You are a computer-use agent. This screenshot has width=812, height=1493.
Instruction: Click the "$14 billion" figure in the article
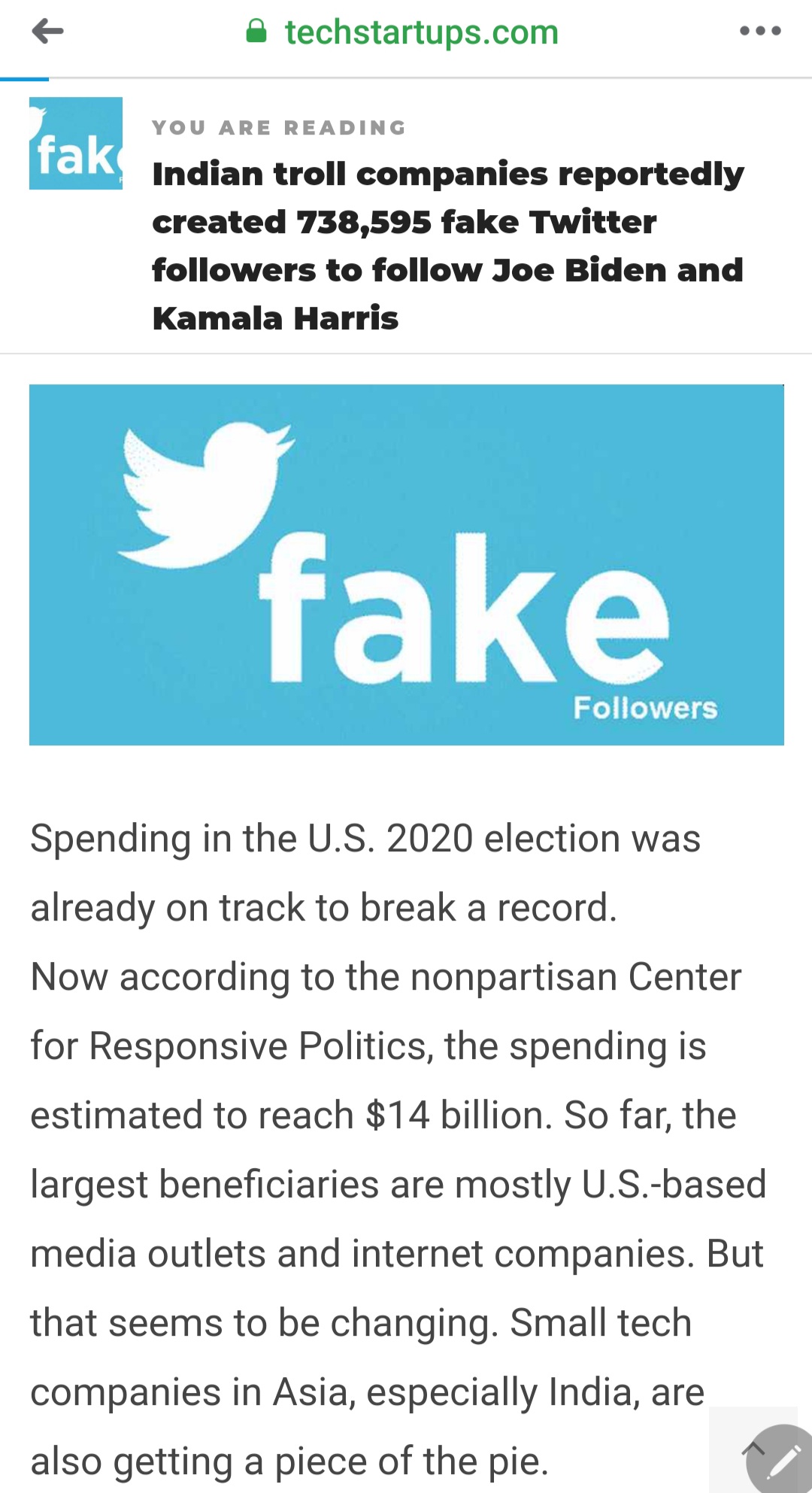click(x=459, y=1115)
